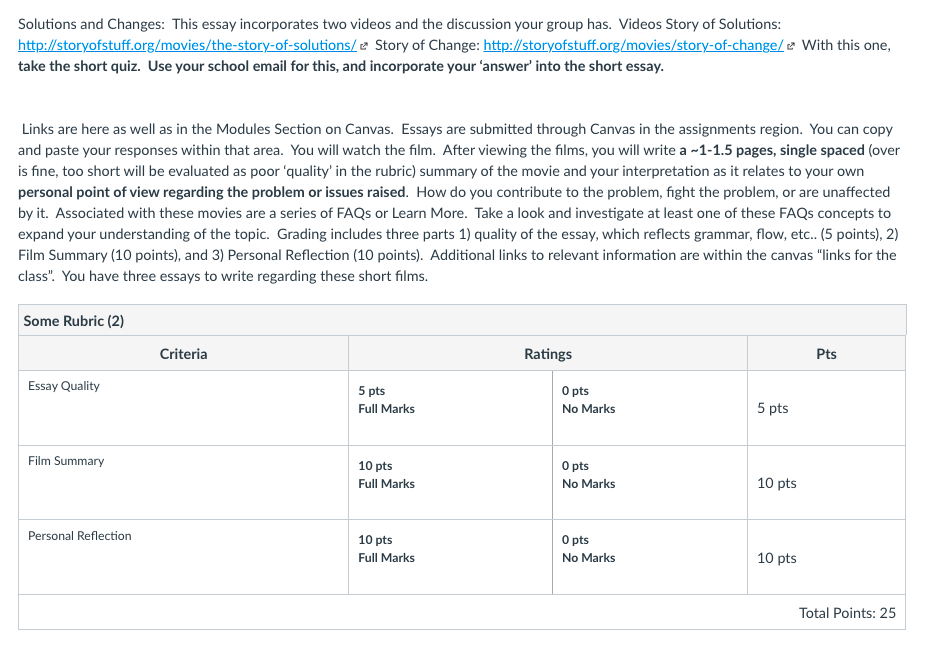Click the Some Rubric (2) title
Image resolution: width=935 pixels, height=651 pixels.
click(74, 321)
